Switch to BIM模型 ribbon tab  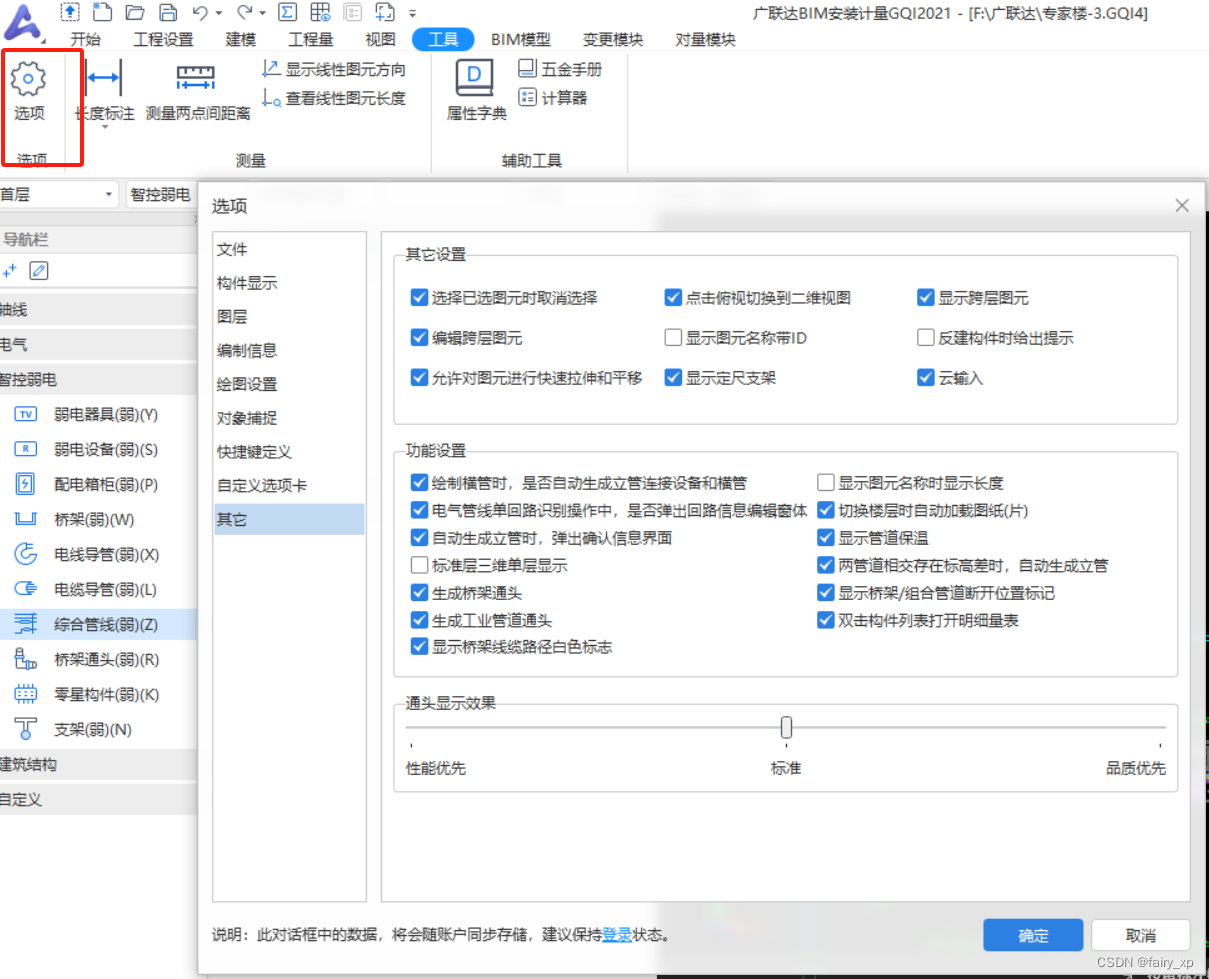coord(520,40)
